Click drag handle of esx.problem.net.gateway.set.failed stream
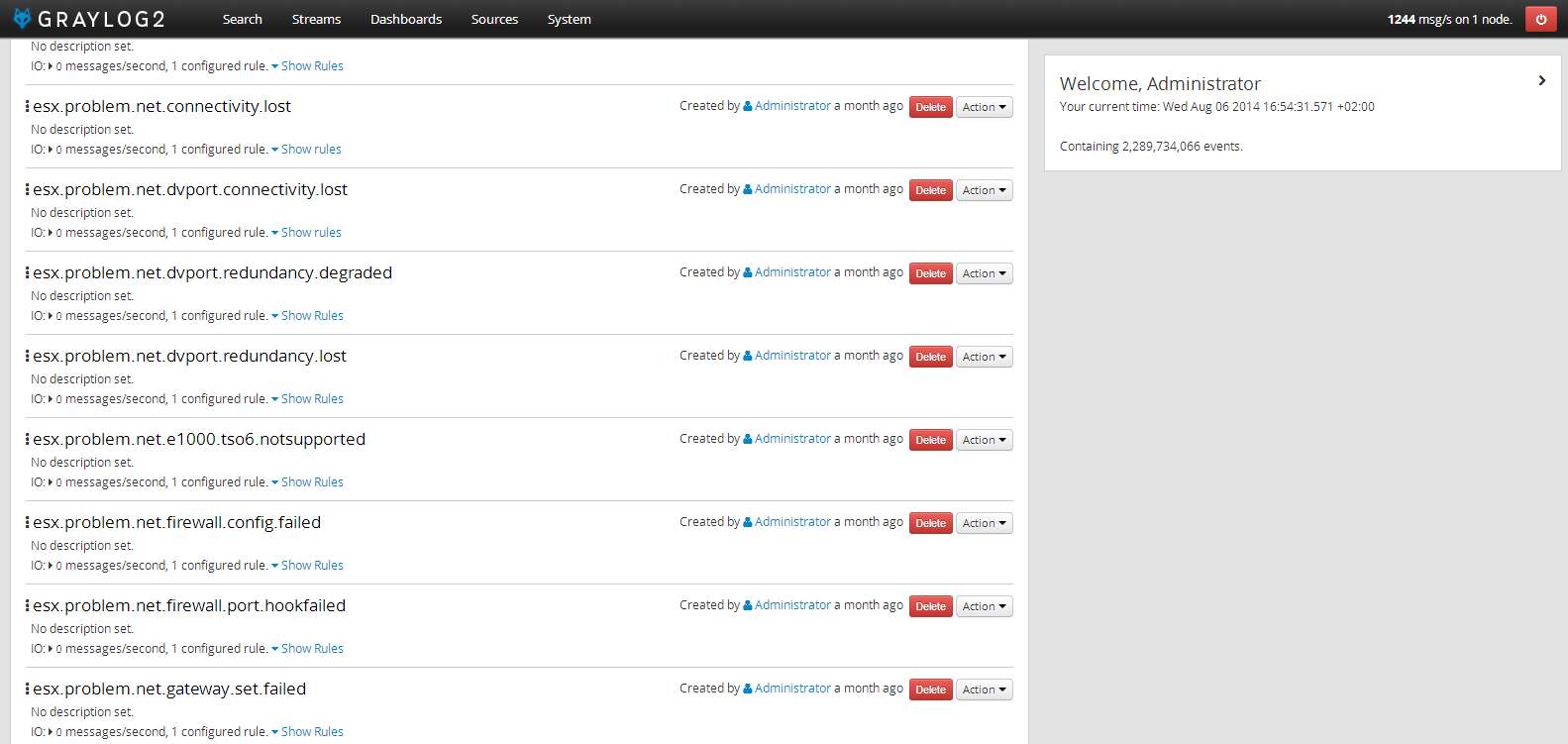This screenshot has width=1568, height=744. 27,689
